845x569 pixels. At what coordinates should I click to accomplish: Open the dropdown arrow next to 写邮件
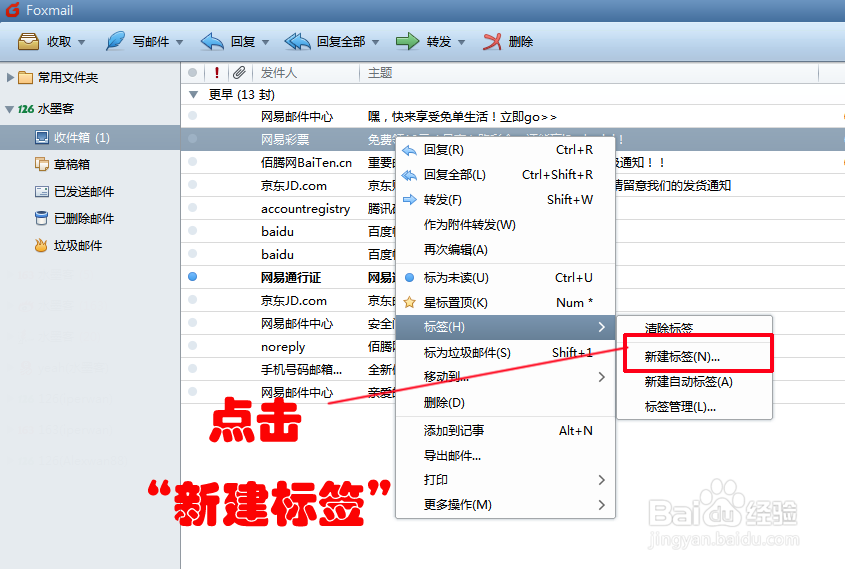click(179, 42)
